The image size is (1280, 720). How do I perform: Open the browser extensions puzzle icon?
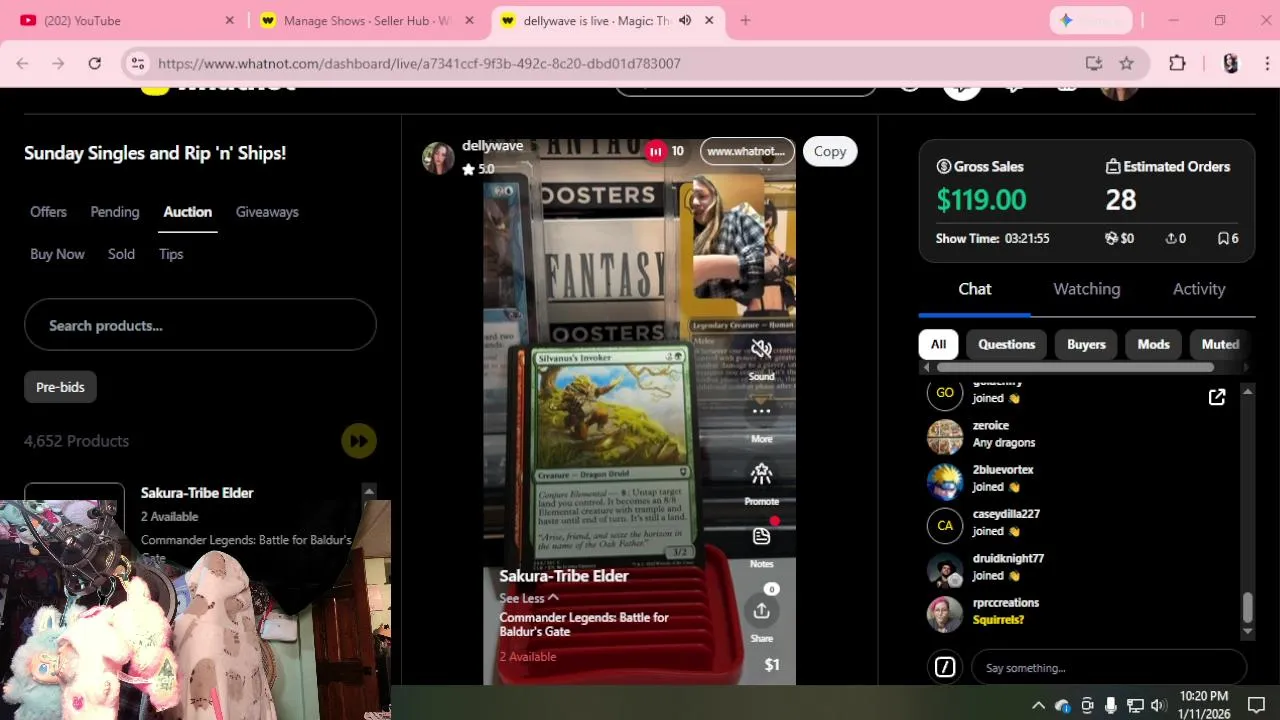(x=1177, y=63)
